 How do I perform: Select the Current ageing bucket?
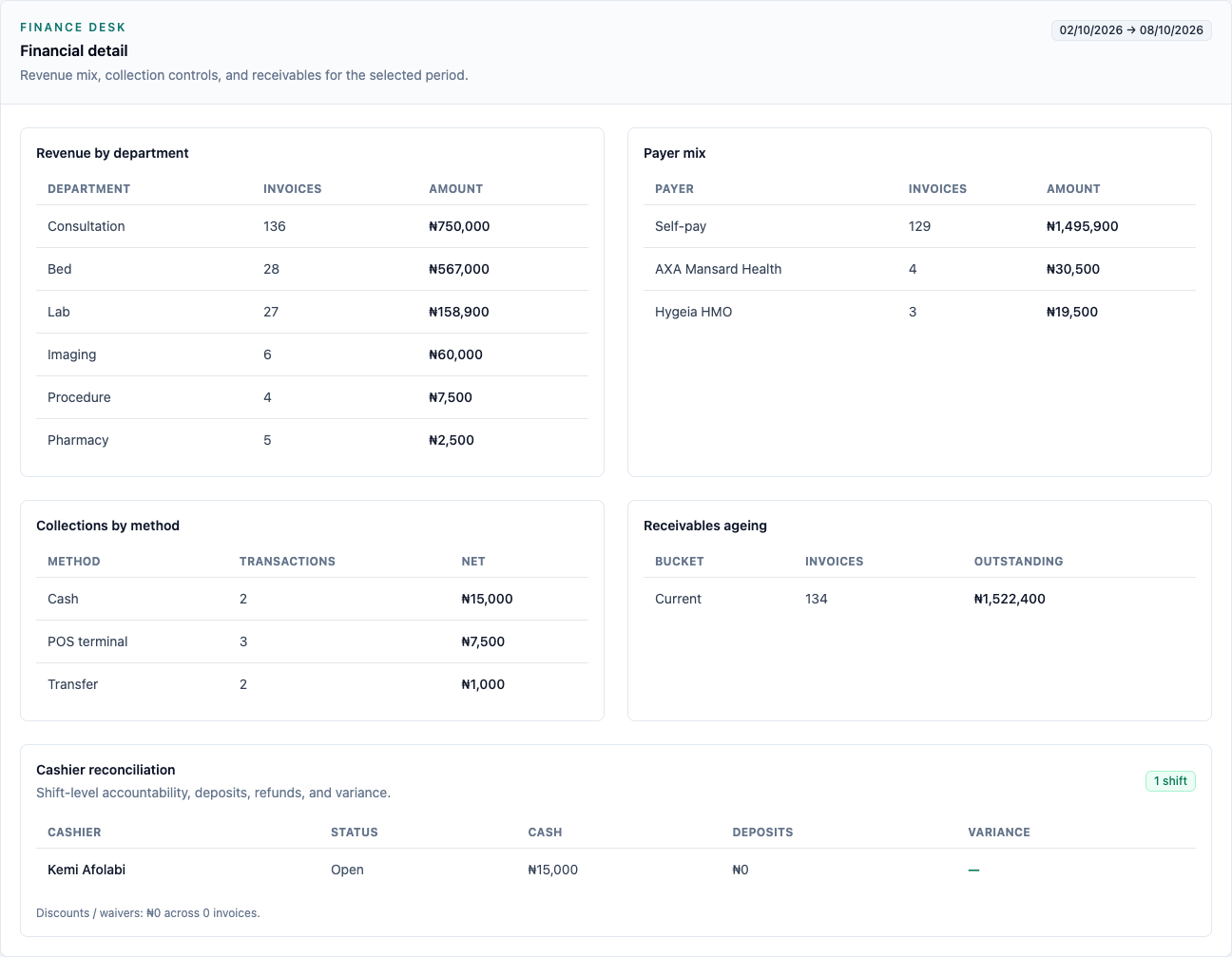click(679, 599)
